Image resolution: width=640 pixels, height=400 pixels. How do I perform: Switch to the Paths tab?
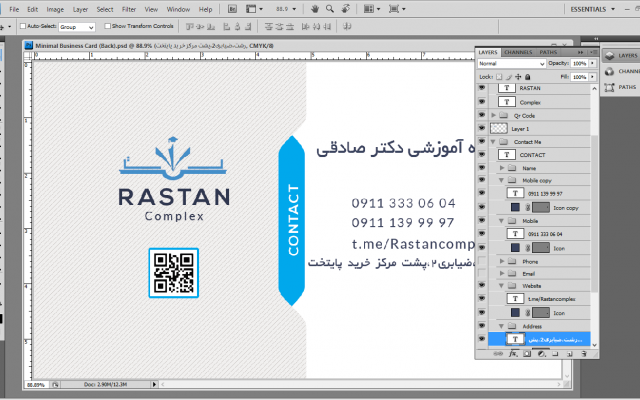pyautogui.click(x=548, y=52)
